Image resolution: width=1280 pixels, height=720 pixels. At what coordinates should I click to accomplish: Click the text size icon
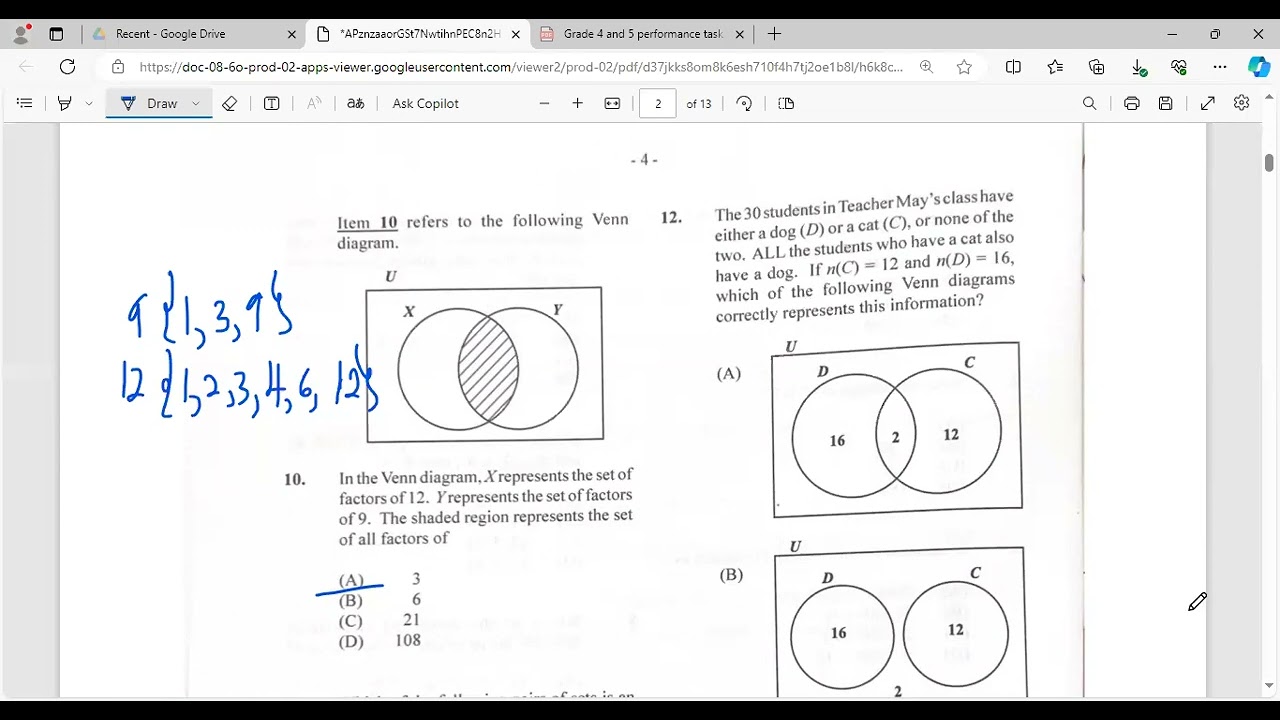314,103
